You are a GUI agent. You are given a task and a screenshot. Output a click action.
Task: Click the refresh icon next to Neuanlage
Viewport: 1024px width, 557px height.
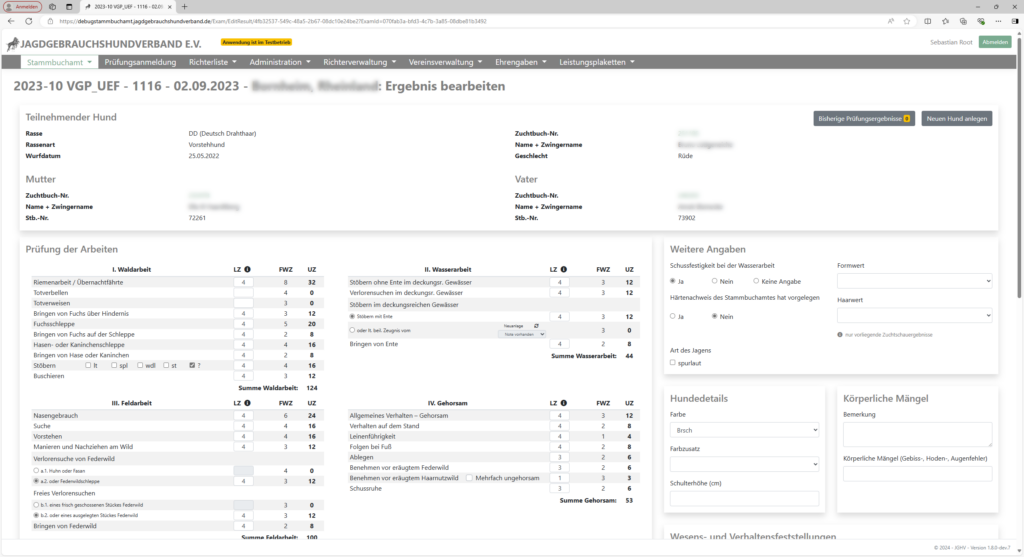536,325
